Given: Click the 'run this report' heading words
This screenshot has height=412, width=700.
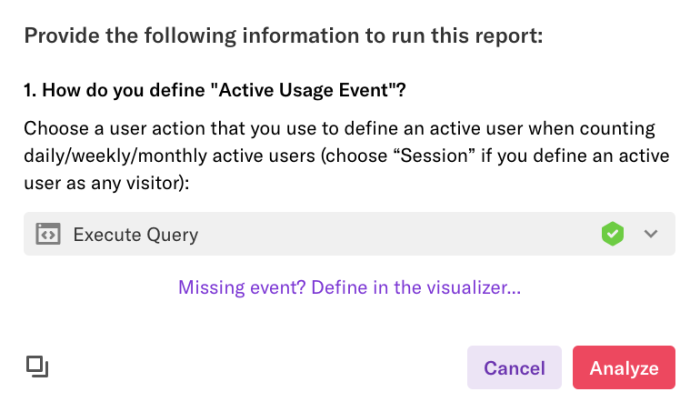Looking at the screenshot, I should coord(468,36).
